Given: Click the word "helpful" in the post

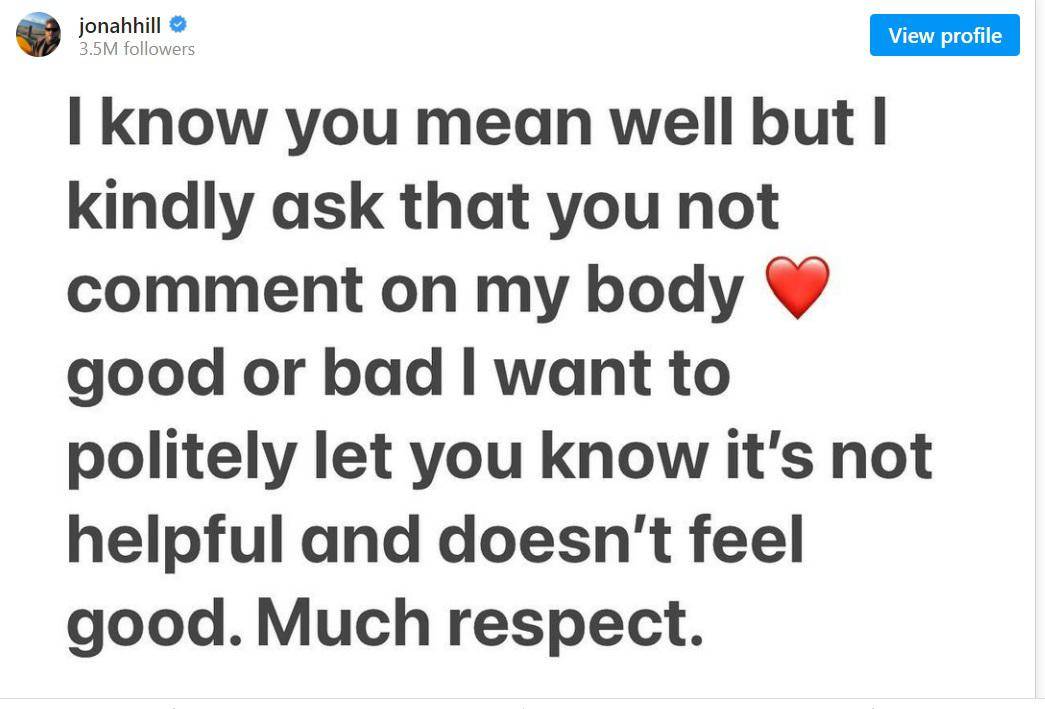Looking at the screenshot, I should pos(175,539).
